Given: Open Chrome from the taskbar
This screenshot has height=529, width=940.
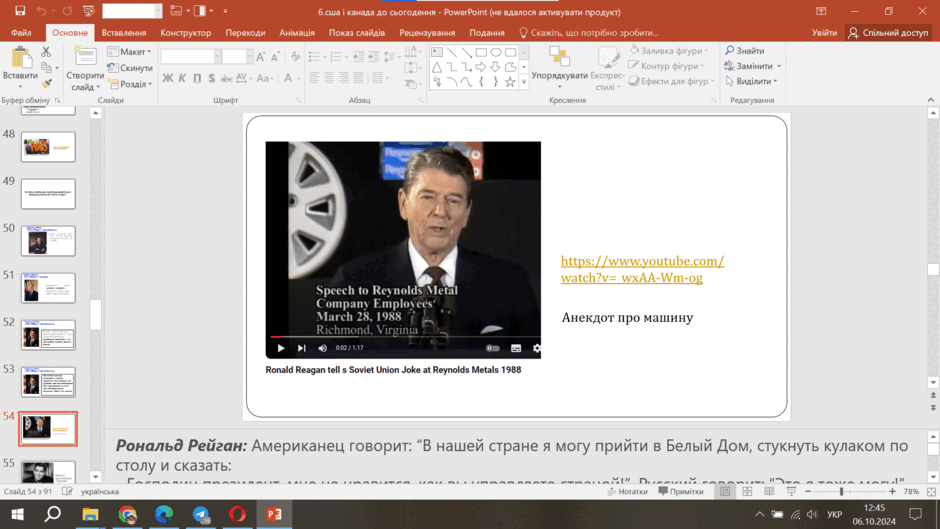Looking at the screenshot, I should click(x=127, y=514).
